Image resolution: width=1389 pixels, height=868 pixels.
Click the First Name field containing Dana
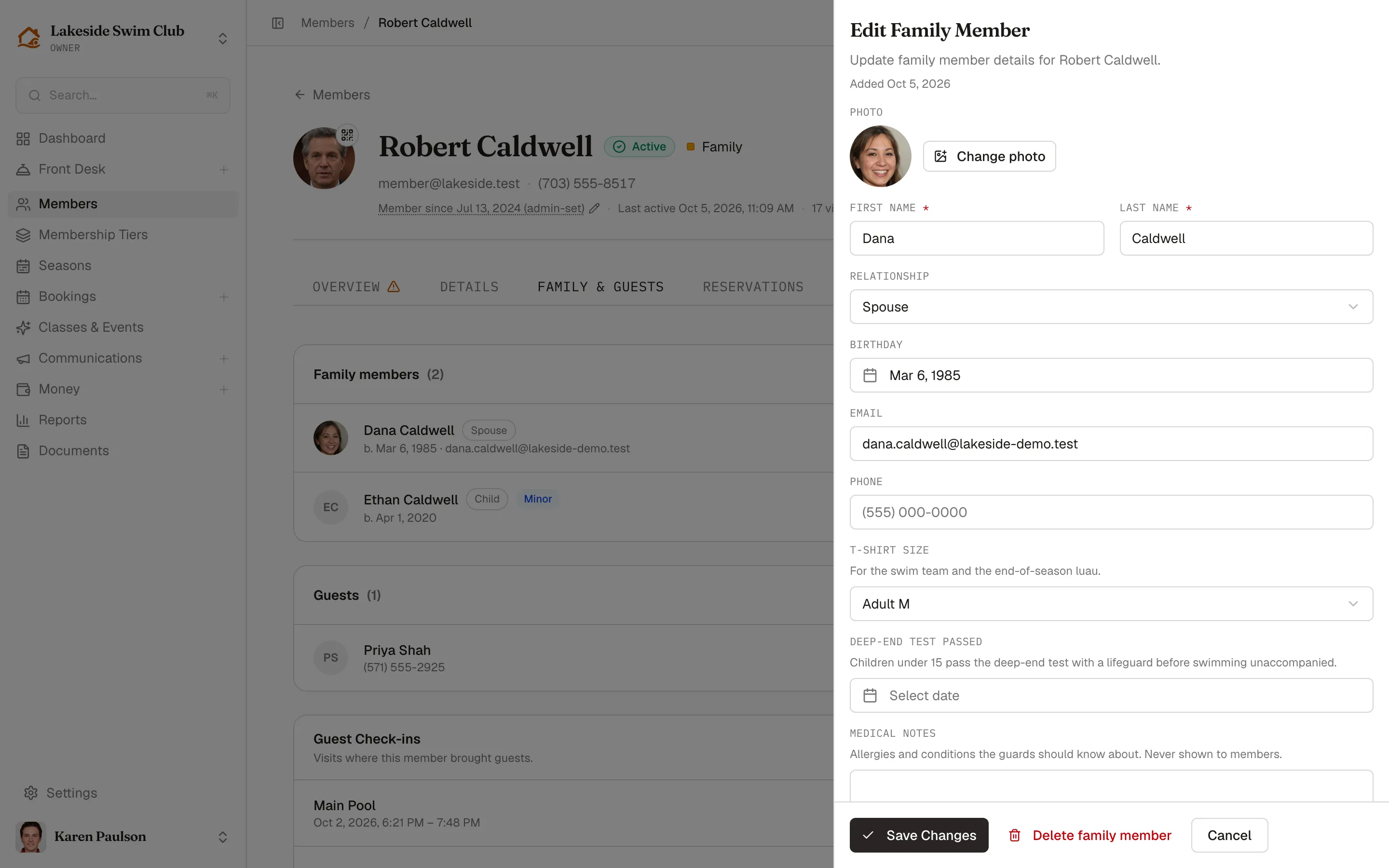tap(976, 238)
